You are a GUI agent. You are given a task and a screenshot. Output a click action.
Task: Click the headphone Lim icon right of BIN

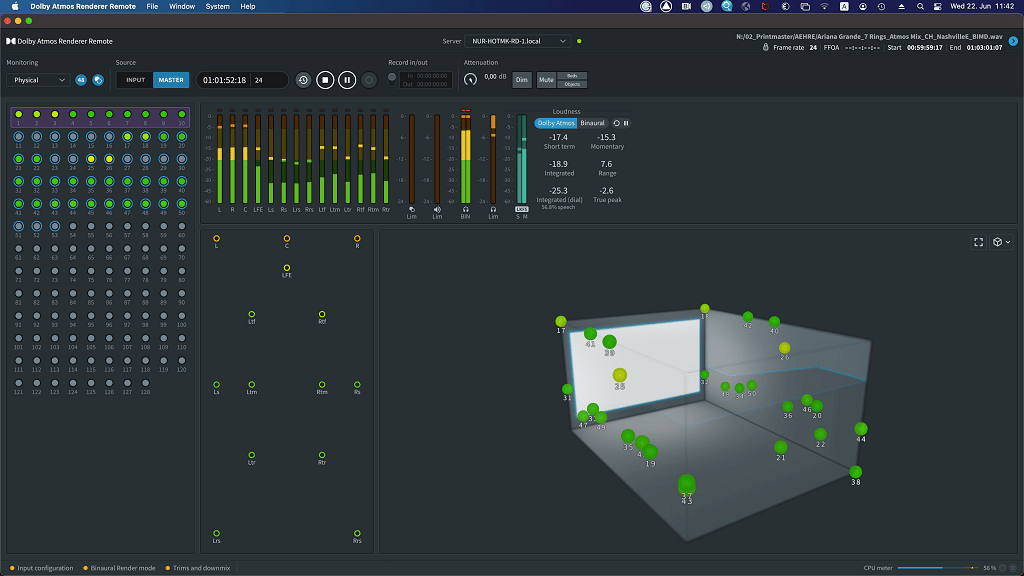point(493,210)
